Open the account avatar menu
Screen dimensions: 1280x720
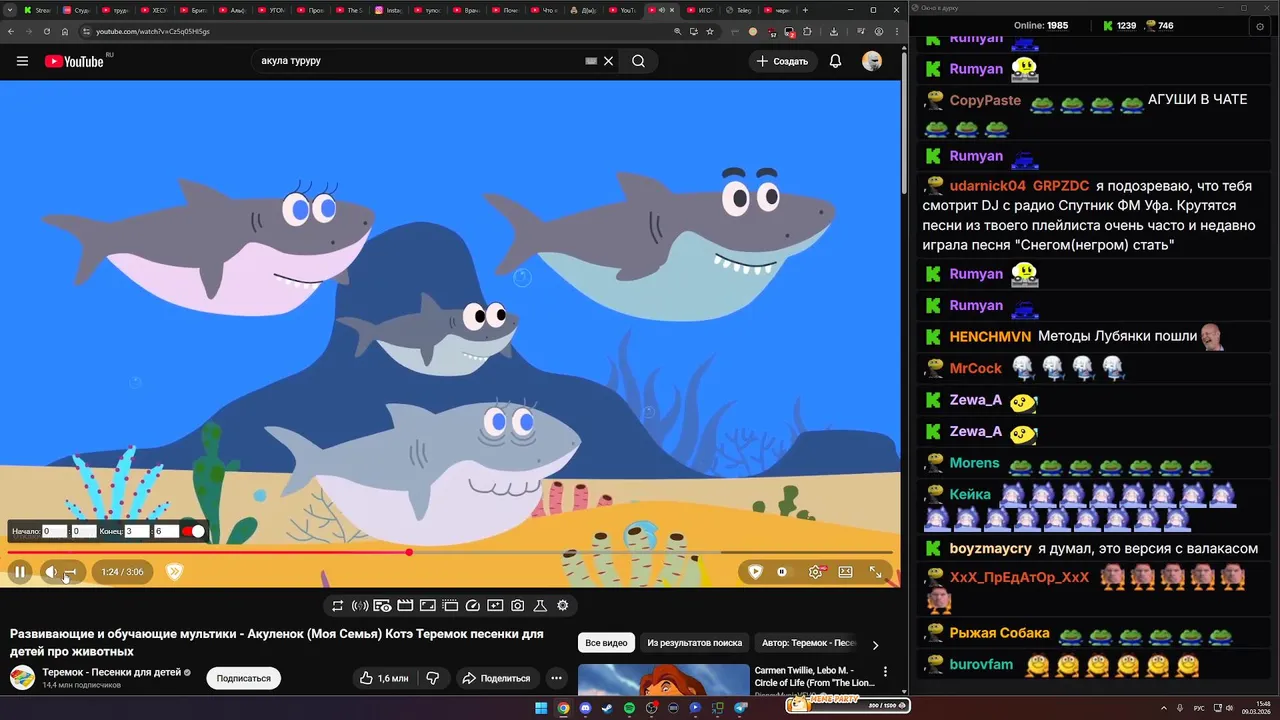[872, 61]
